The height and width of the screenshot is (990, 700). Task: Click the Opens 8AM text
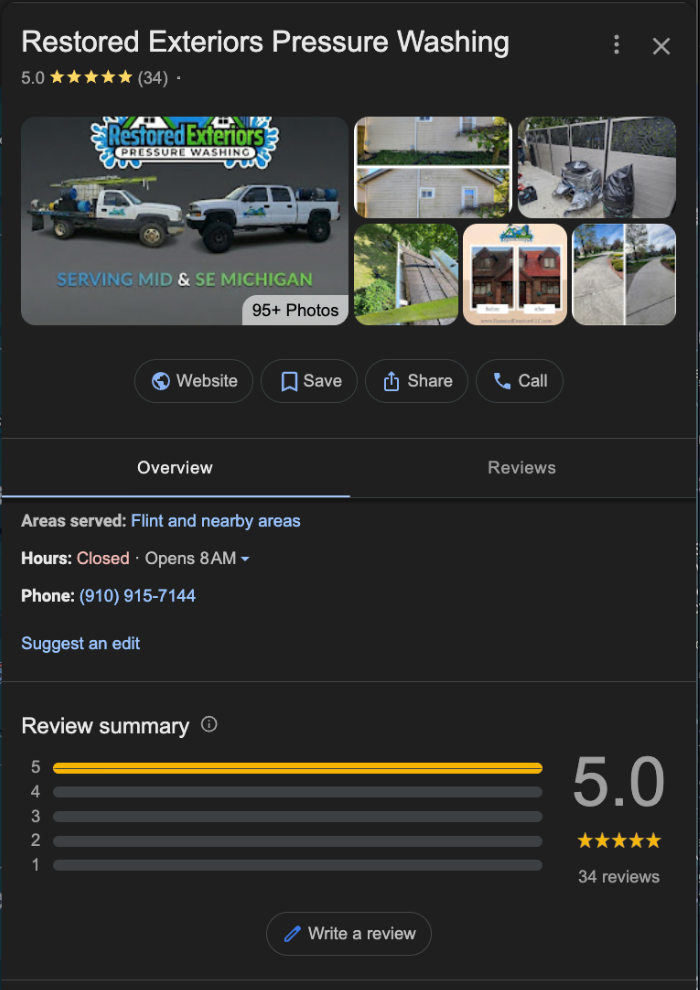click(191, 559)
